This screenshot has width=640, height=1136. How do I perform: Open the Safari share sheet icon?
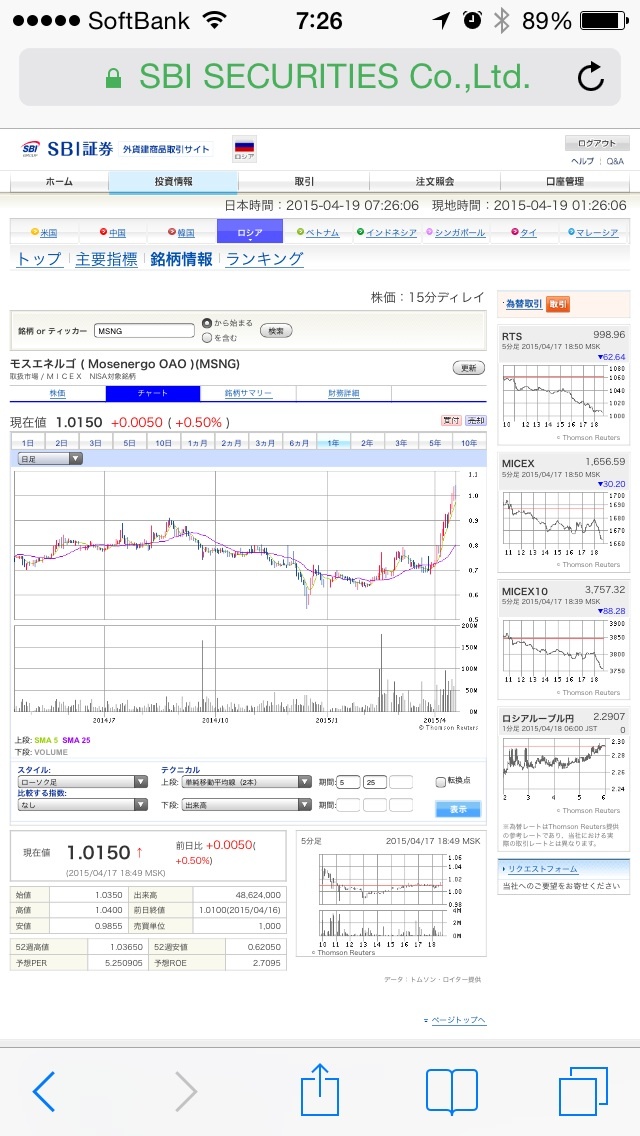320,1089
